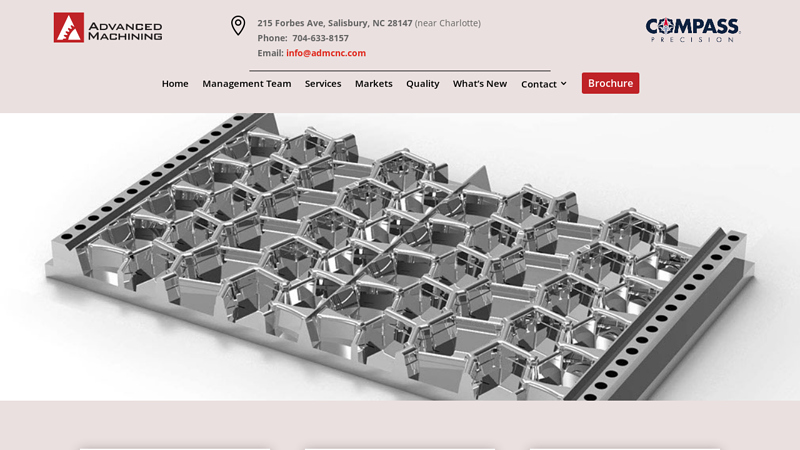Open the Home page
The image size is (800, 450).
tap(175, 84)
